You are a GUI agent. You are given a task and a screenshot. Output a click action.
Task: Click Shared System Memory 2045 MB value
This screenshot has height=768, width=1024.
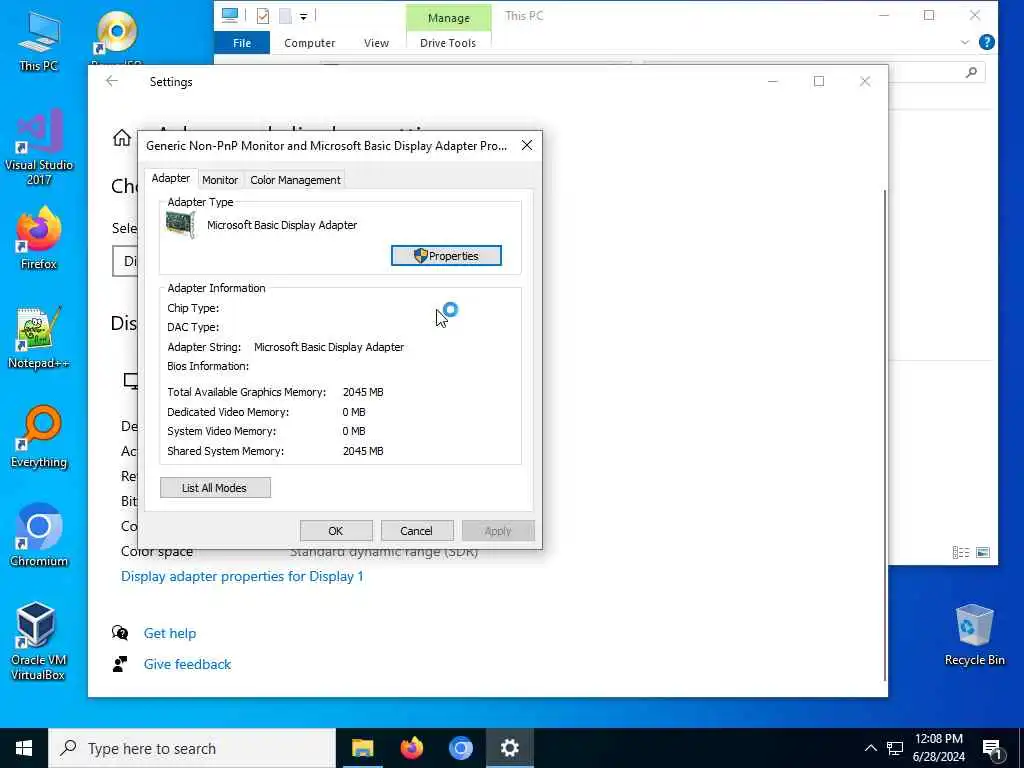coord(363,451)
